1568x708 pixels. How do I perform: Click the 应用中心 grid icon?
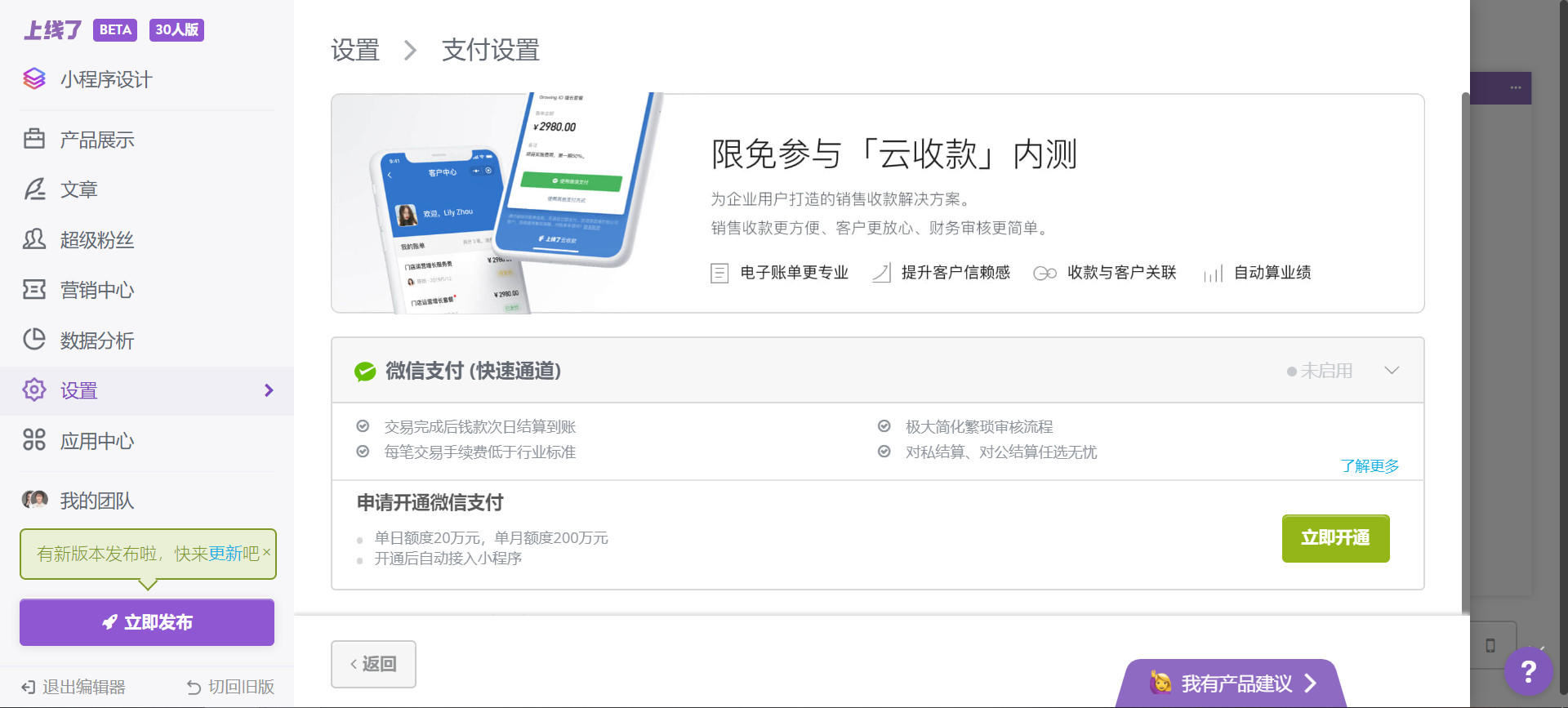[34, 440]
